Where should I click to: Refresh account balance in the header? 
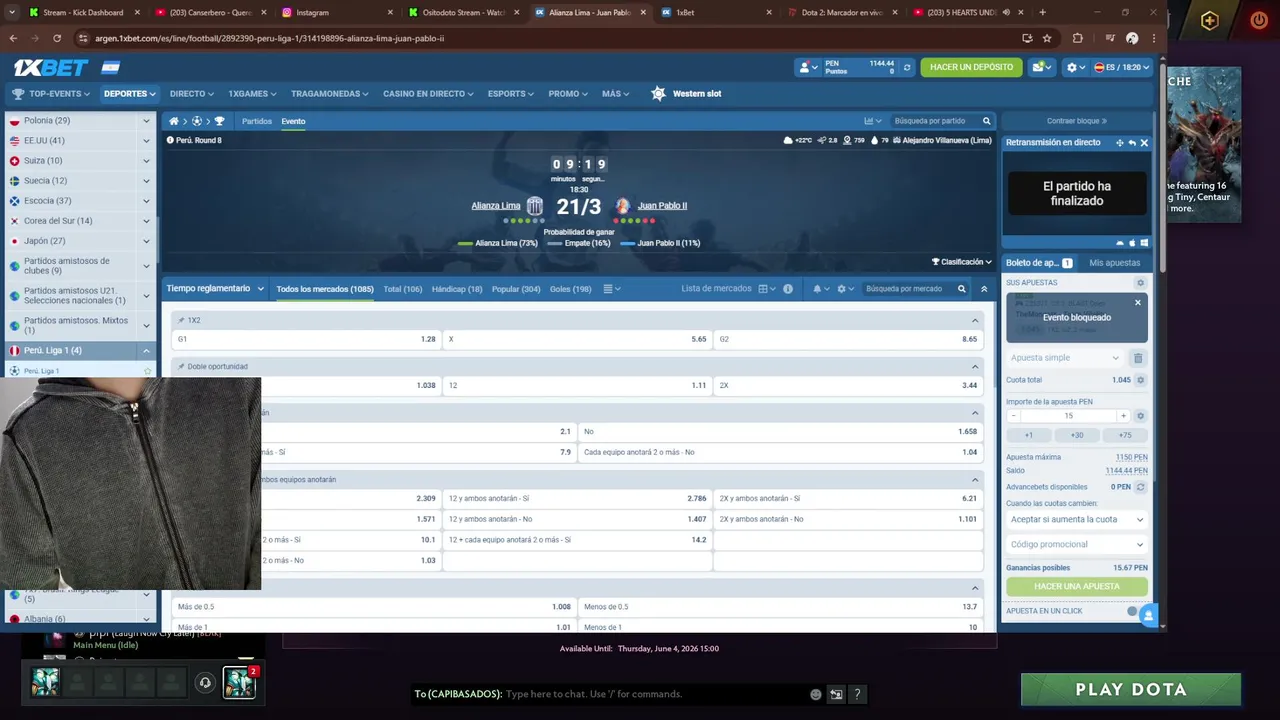907,67
